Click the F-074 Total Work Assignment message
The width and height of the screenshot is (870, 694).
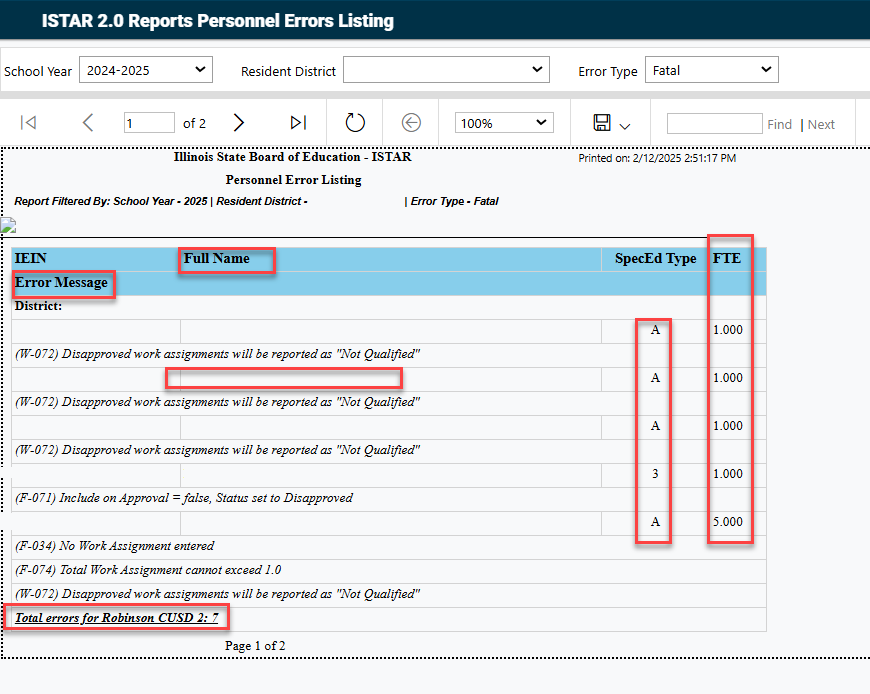[x=148, y=570]
